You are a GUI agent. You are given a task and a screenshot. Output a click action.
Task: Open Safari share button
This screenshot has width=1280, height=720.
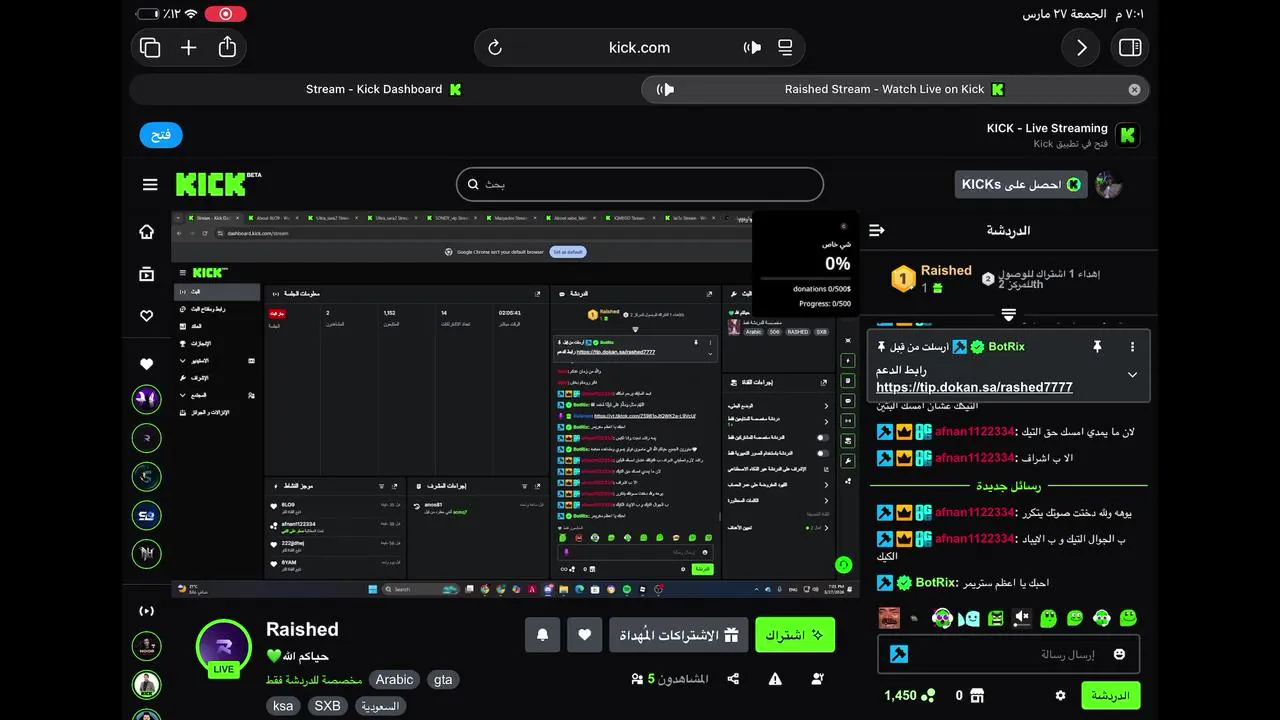point(227,47)
